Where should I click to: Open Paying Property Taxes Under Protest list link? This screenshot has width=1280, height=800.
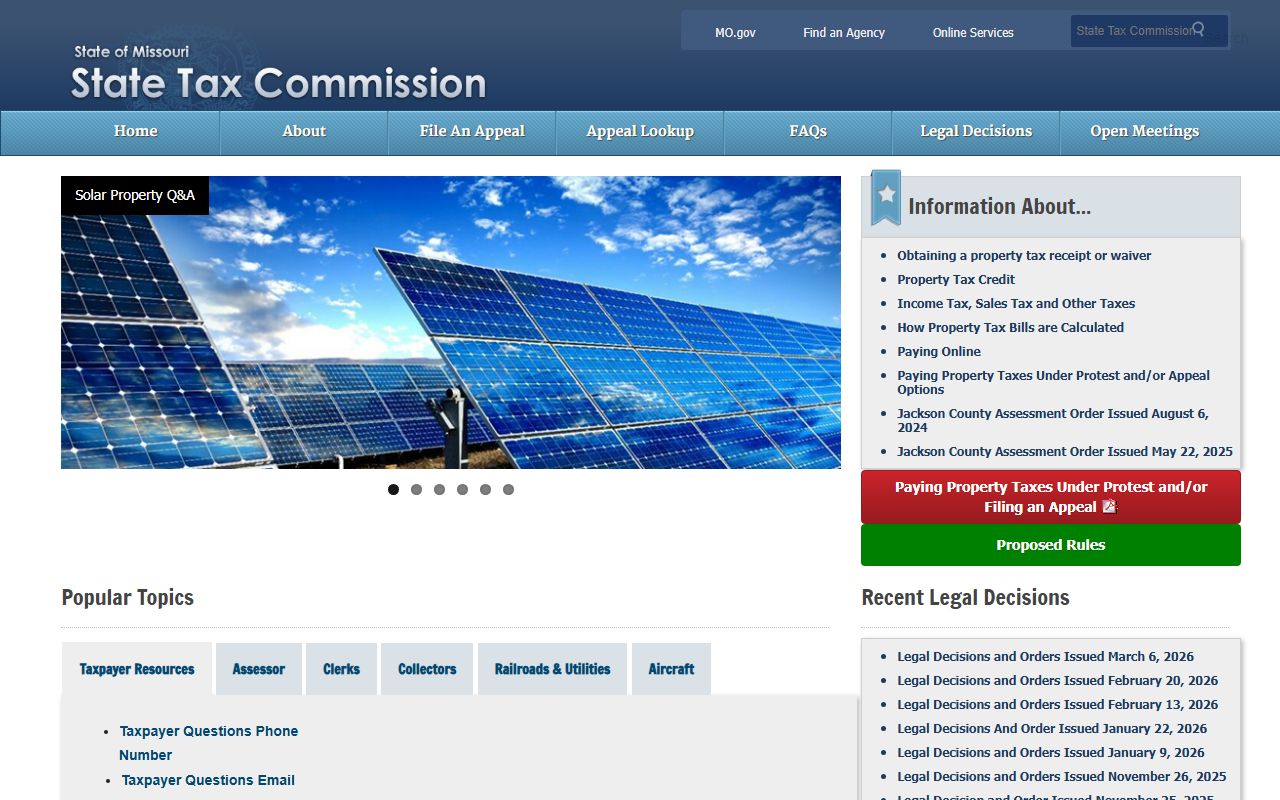click(x=1053, y=383)
